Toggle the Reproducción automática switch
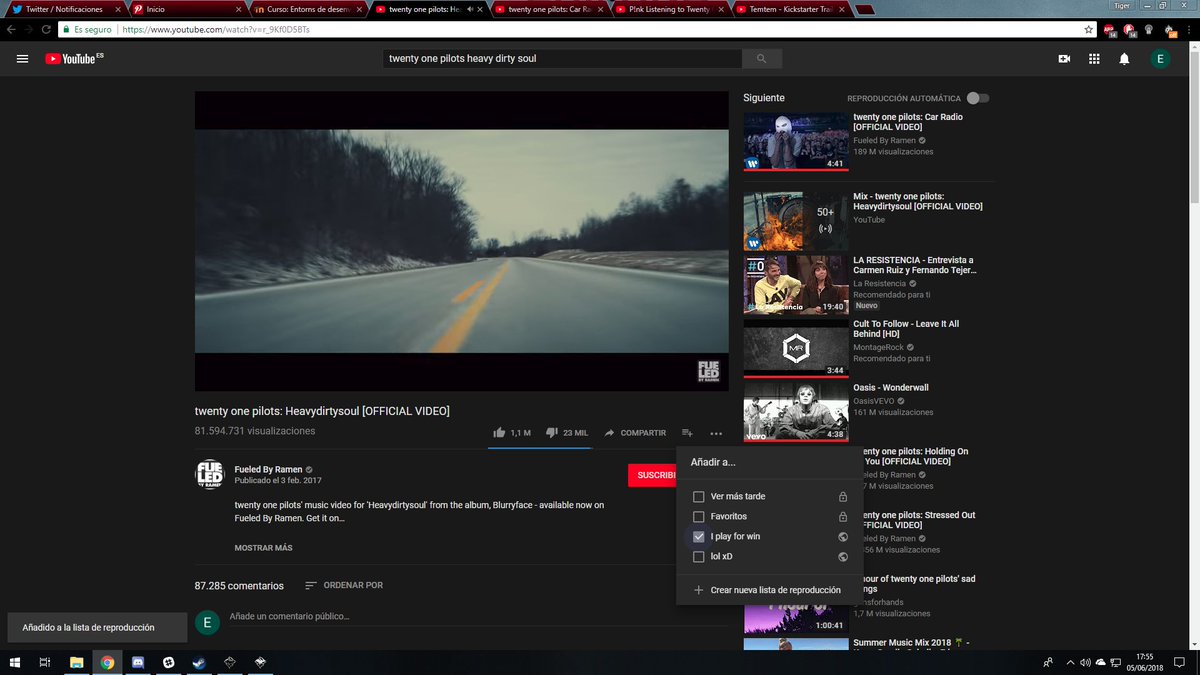The width and height of the screenshot is (1200, 675). (x=978, y=98)
